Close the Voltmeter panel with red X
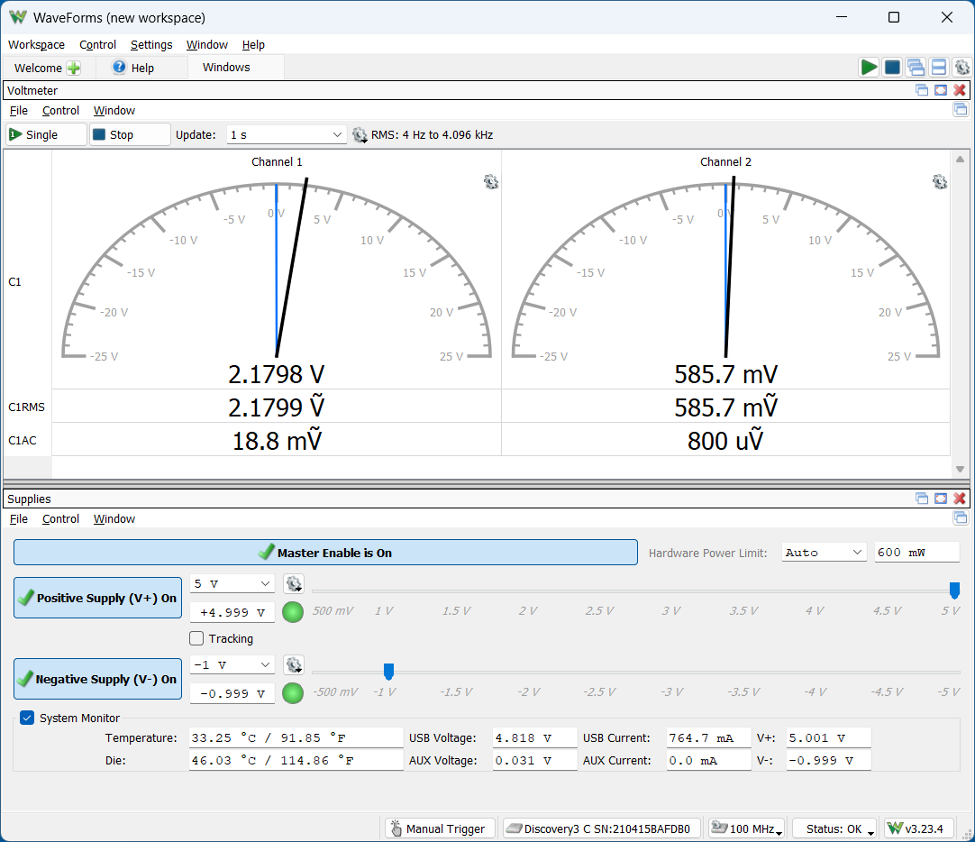 point(960,90)
